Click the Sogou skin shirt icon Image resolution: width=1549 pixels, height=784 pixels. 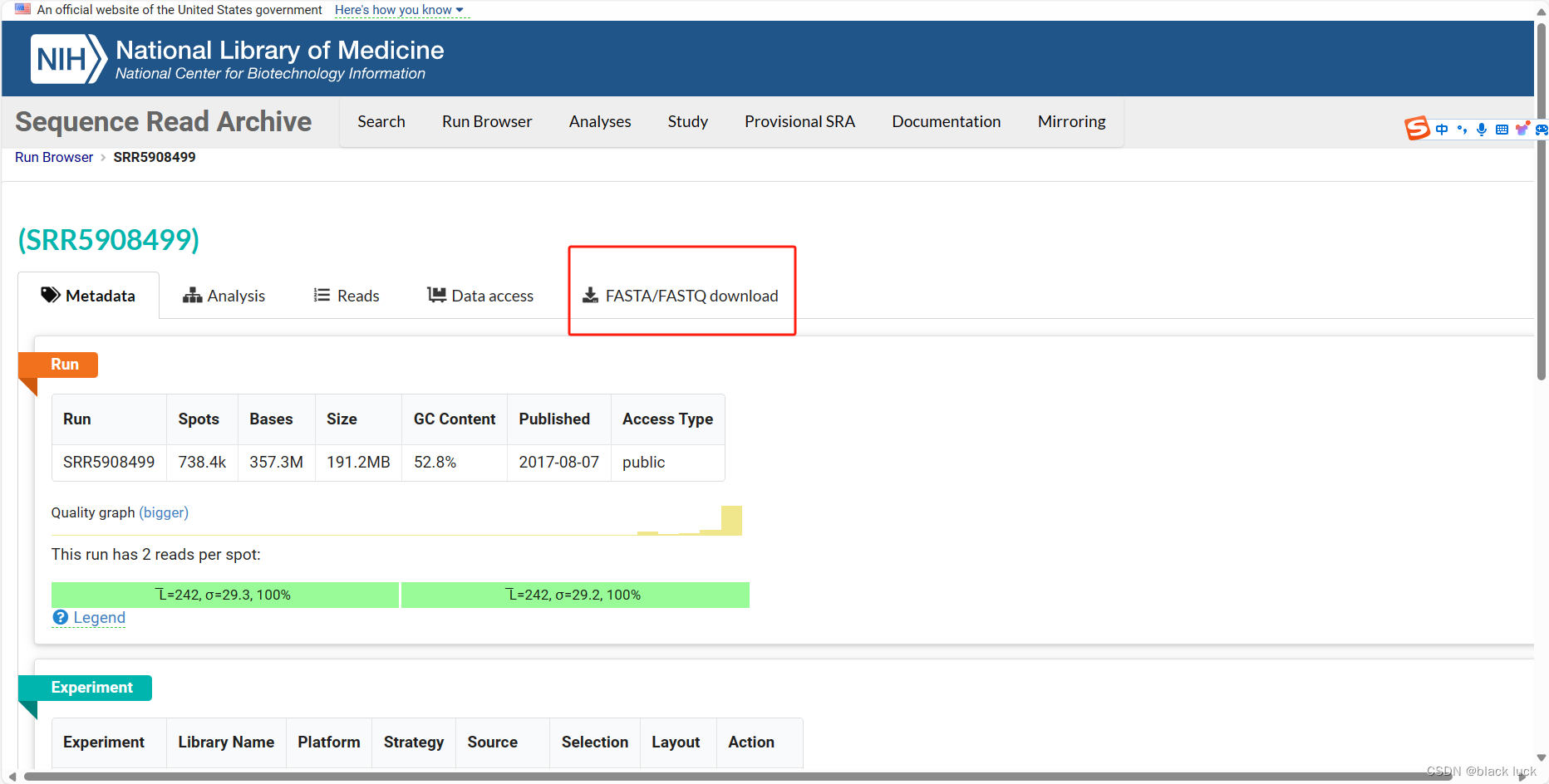pos(1522,129)
